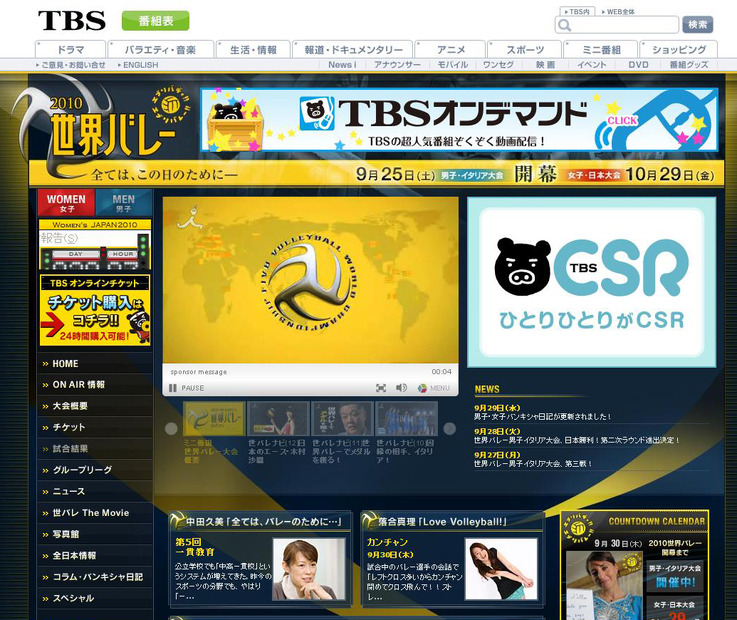Viewport: 737px width, 620px height.
Task: Go to HOME in sidebar menu
Action: (95, 363)
